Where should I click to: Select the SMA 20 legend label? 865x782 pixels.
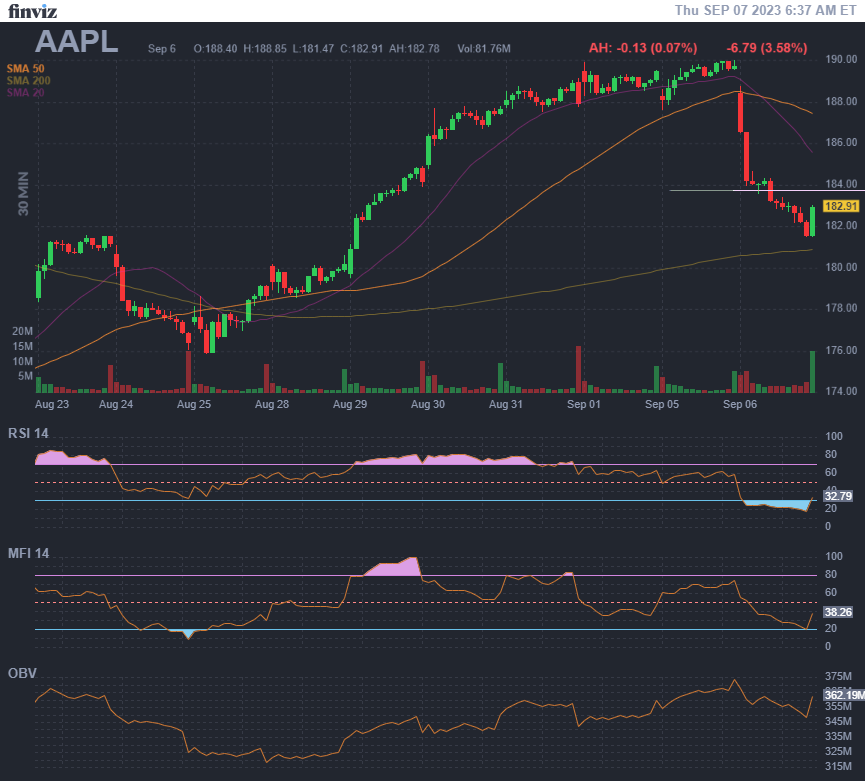click(x=28, y=92)
